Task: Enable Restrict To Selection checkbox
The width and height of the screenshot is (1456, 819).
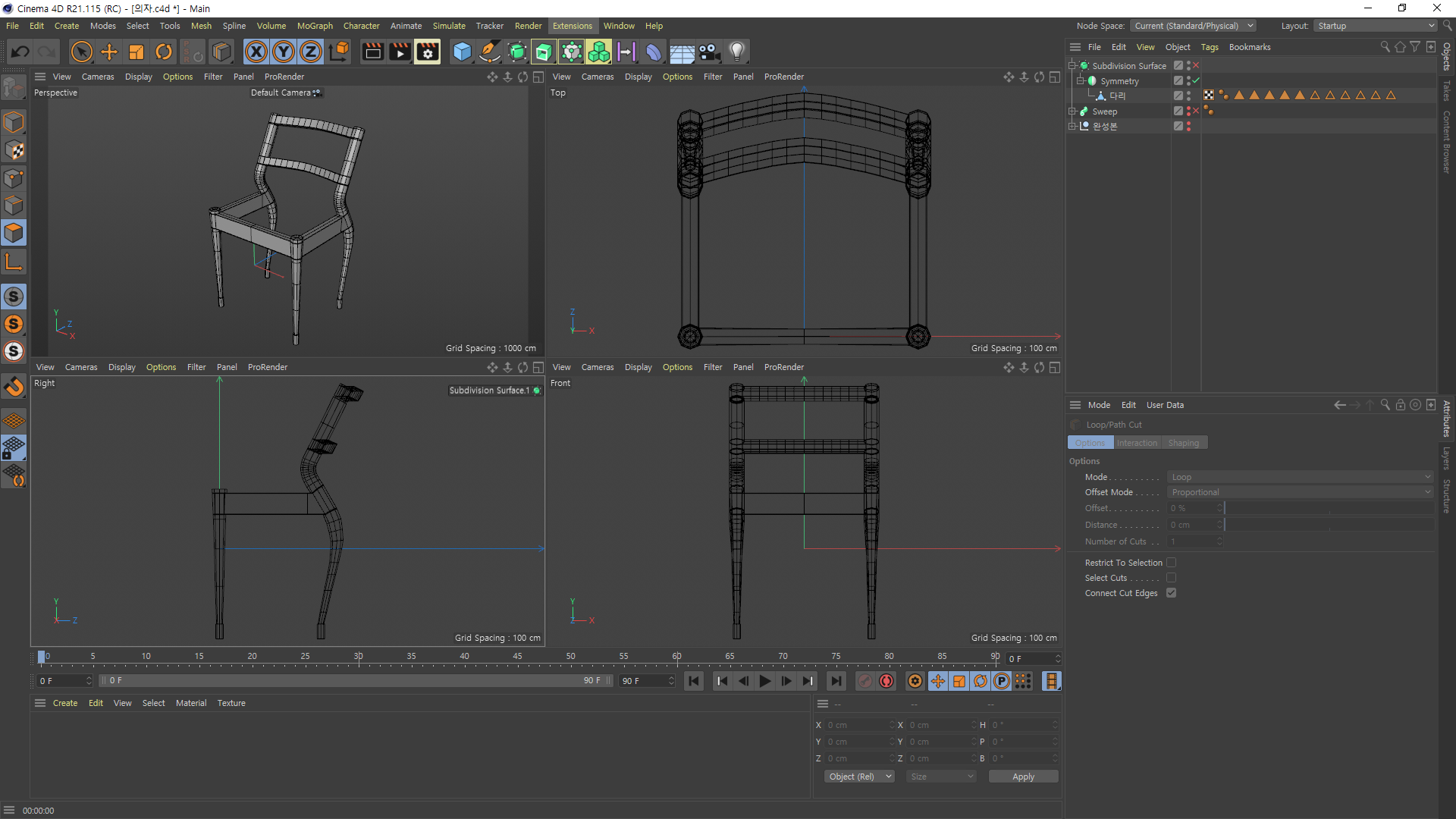Action: (x=1171, y=563)
